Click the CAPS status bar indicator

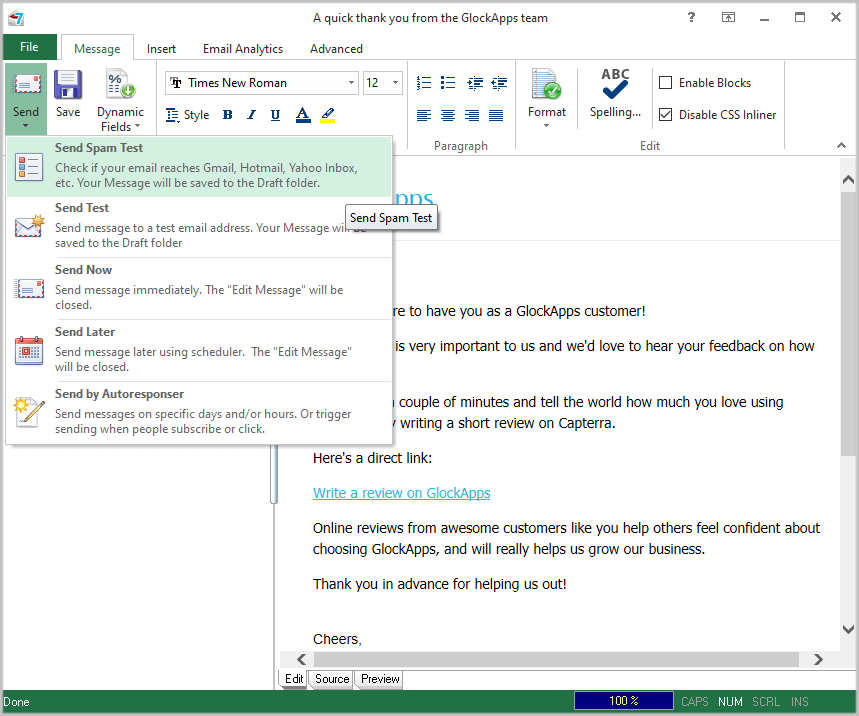(695, 702)
